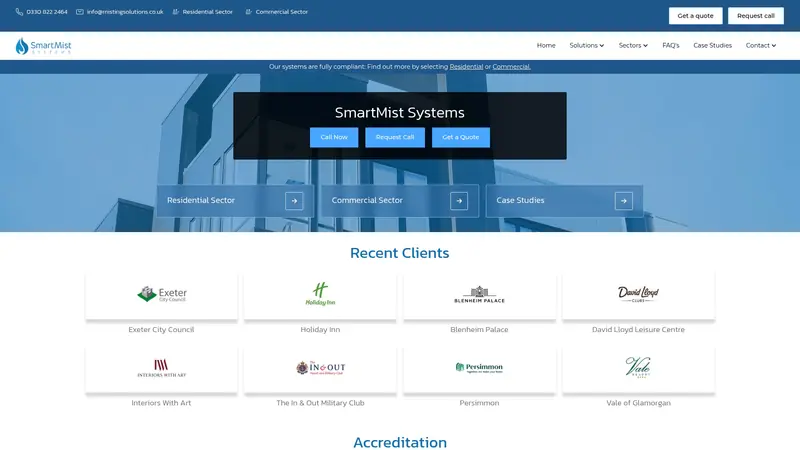Open Case Studies in the navigation bar
Image resolution: width=800 pixels, height=450 pixels.
712,45
